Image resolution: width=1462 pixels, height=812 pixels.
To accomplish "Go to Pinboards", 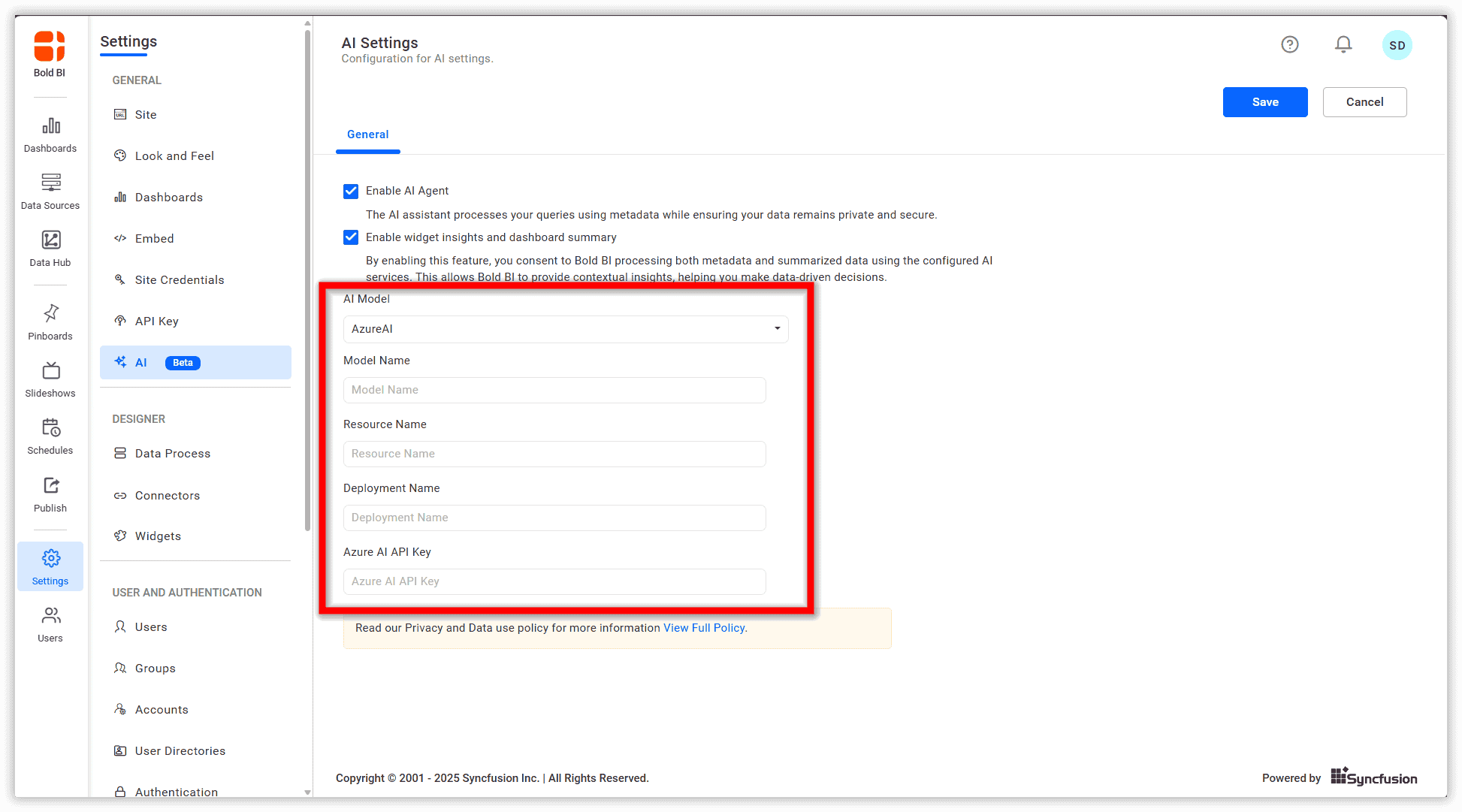I will click(50, 323).
